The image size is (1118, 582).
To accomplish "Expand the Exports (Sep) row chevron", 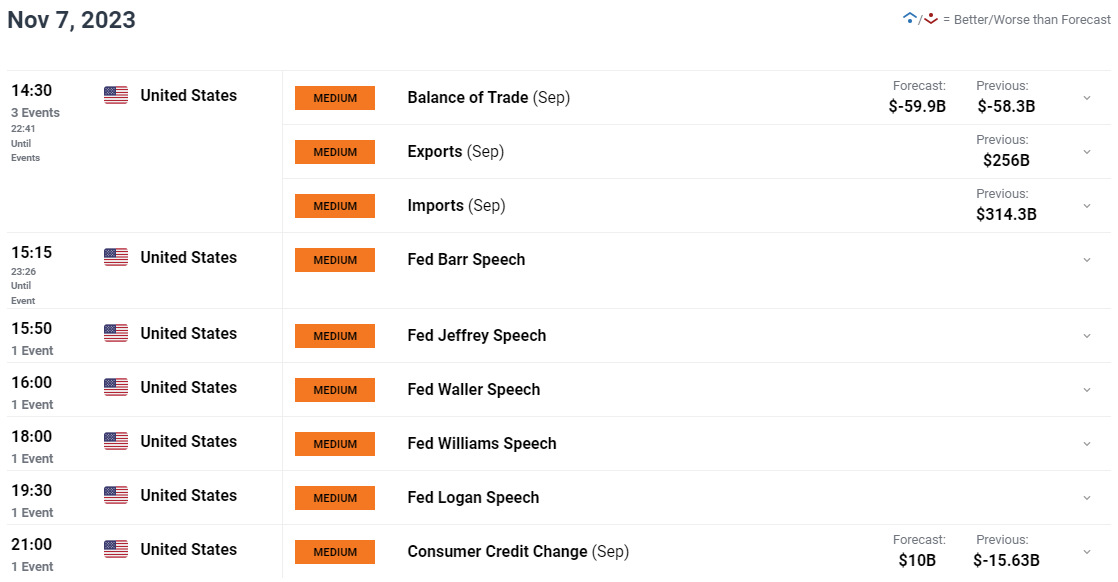I will pyautogui.click(x=1087, y=152).
